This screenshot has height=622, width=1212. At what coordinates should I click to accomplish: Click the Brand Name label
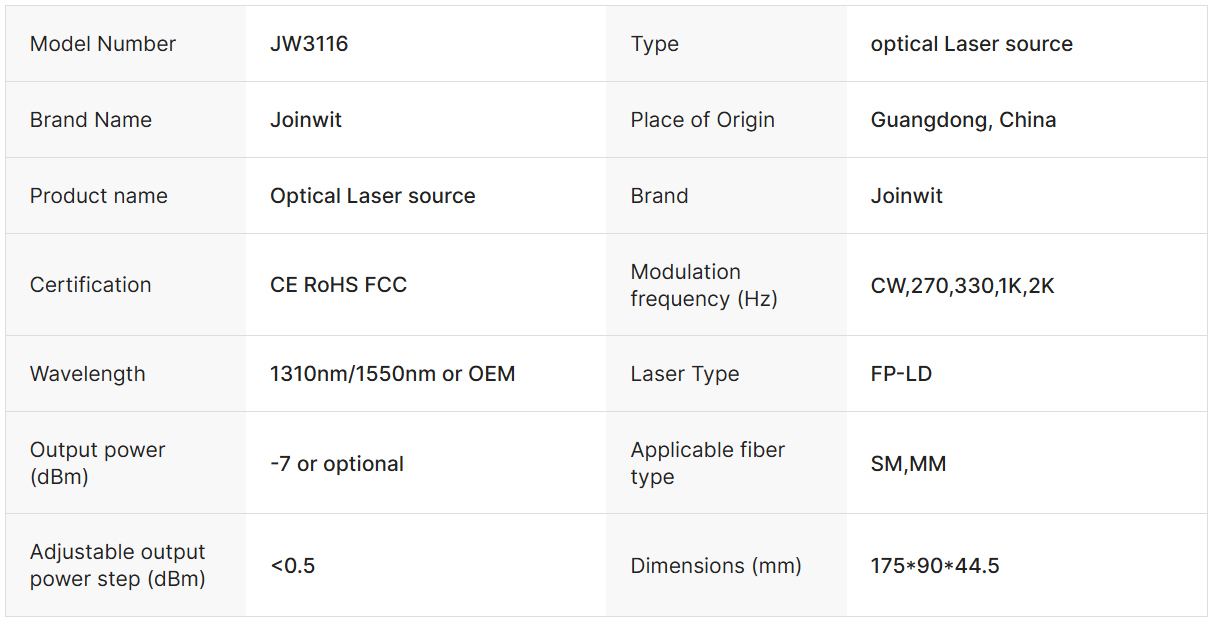pos(91,120)
